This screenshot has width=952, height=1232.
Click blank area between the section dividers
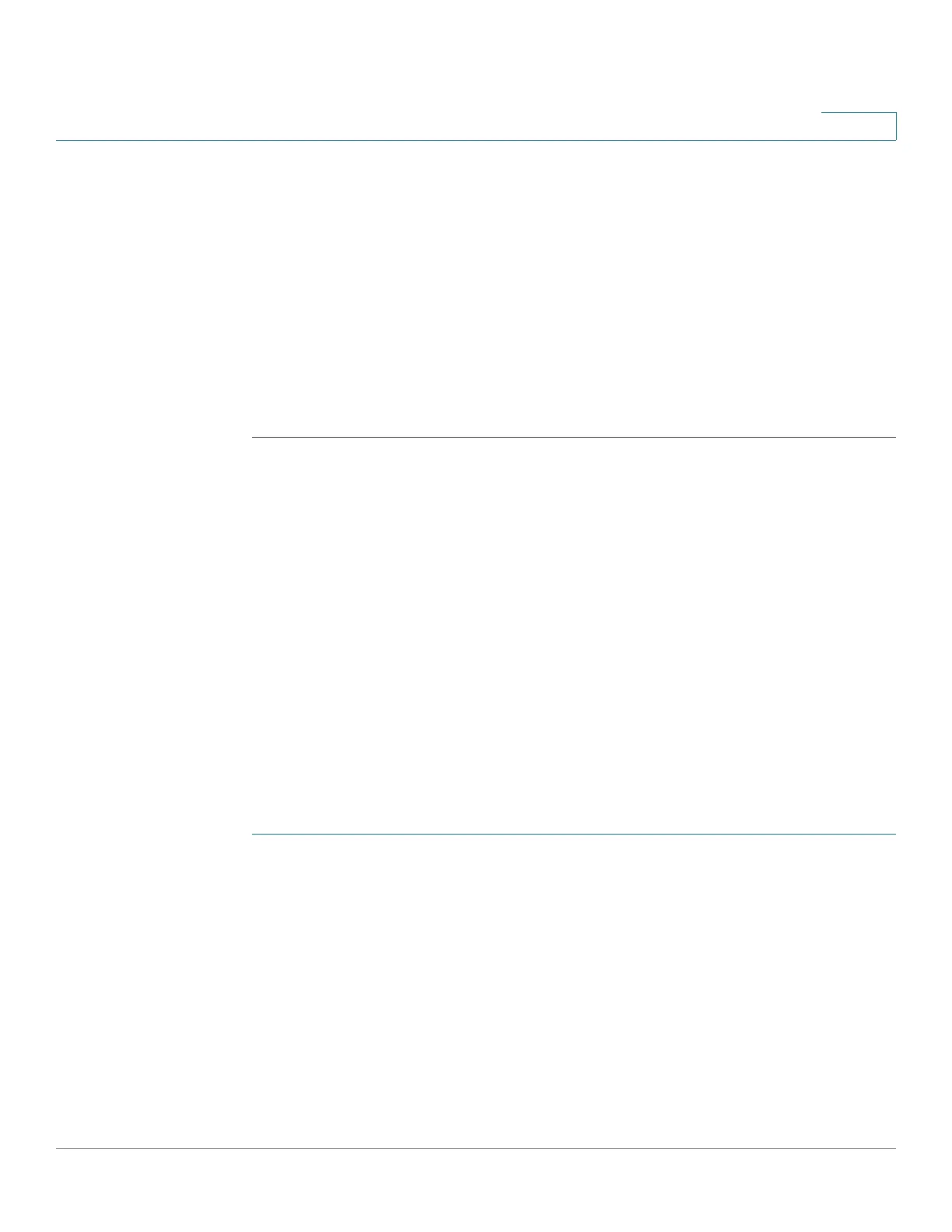pyautogui.click(x=574, y=636)
